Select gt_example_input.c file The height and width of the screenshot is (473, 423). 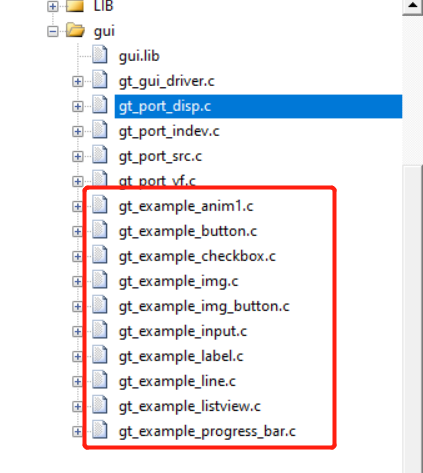tap(183, 332)
